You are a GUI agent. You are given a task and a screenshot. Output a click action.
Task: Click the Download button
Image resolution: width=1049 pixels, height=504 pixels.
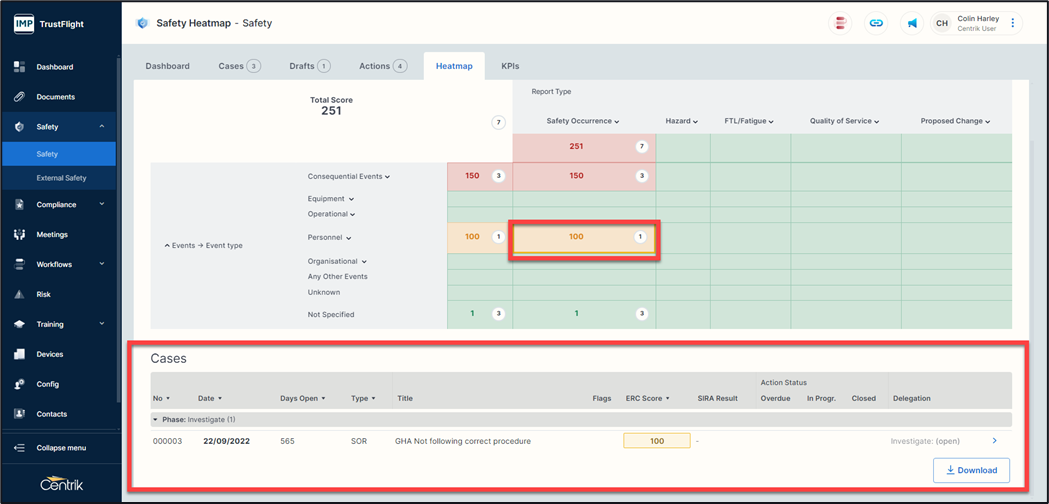click(971, 470)
